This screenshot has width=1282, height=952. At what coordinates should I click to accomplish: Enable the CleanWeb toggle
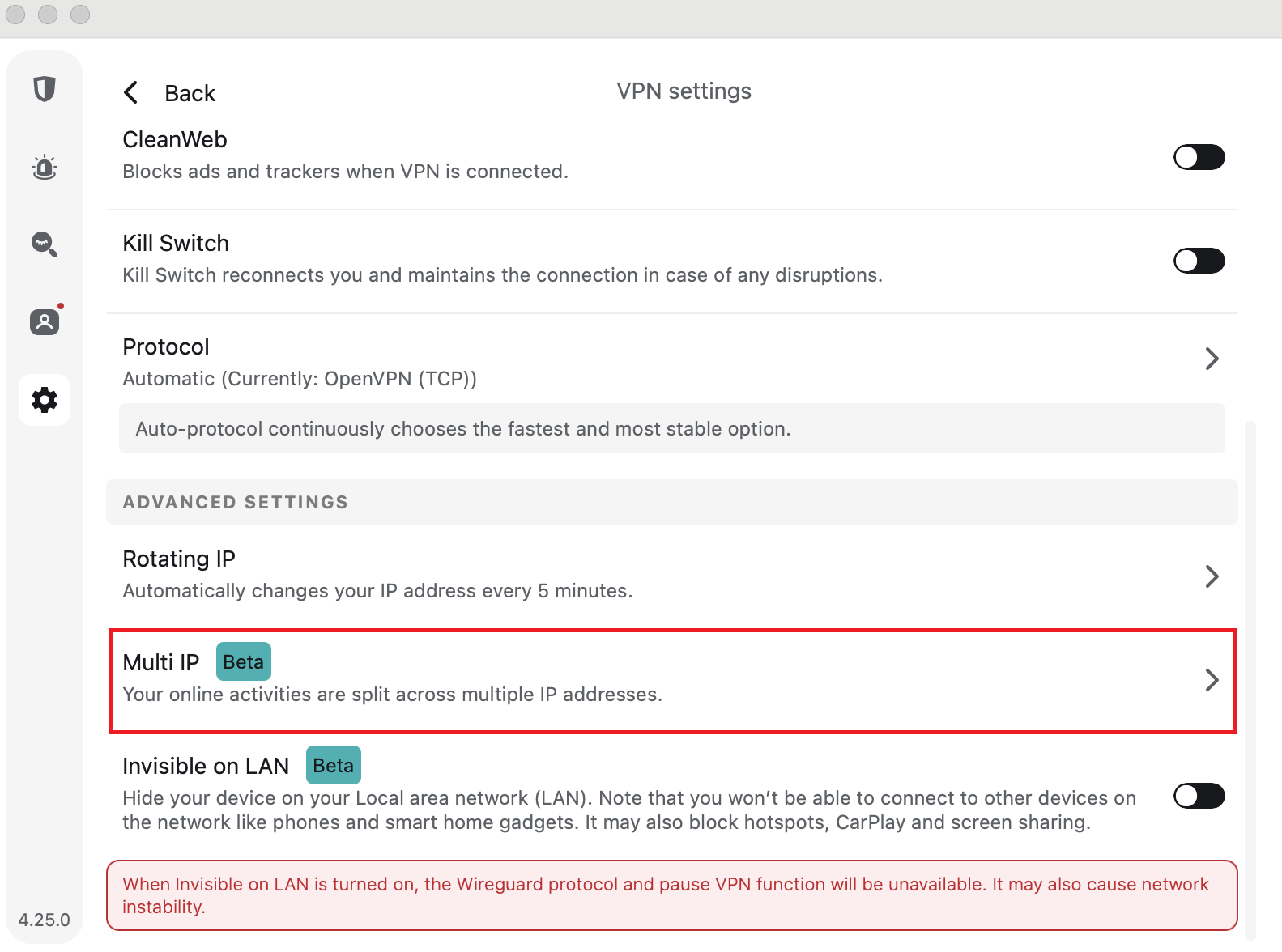(1199, 157)
